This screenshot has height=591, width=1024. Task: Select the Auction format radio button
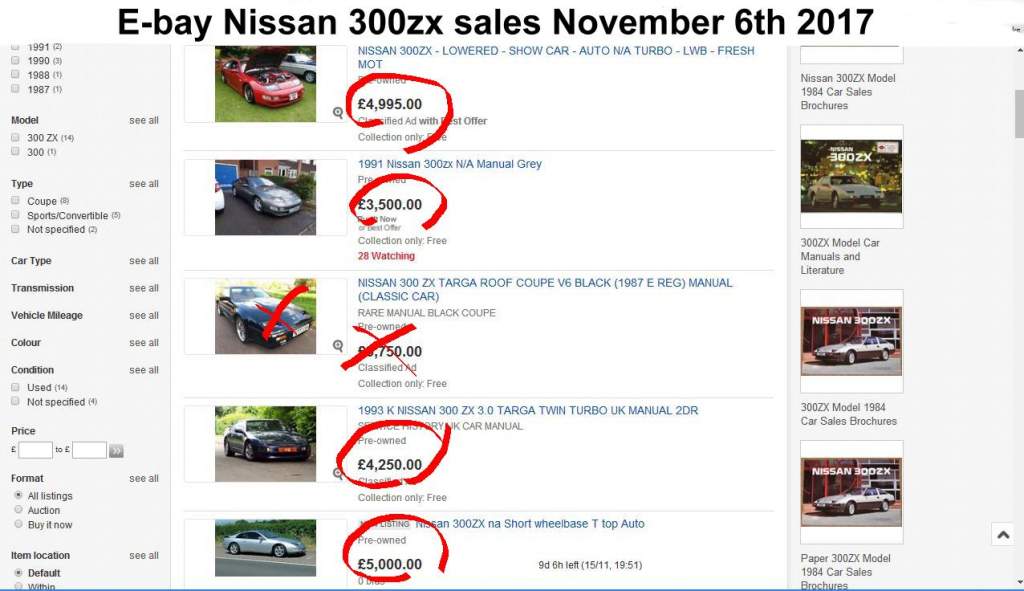[17, 510]
